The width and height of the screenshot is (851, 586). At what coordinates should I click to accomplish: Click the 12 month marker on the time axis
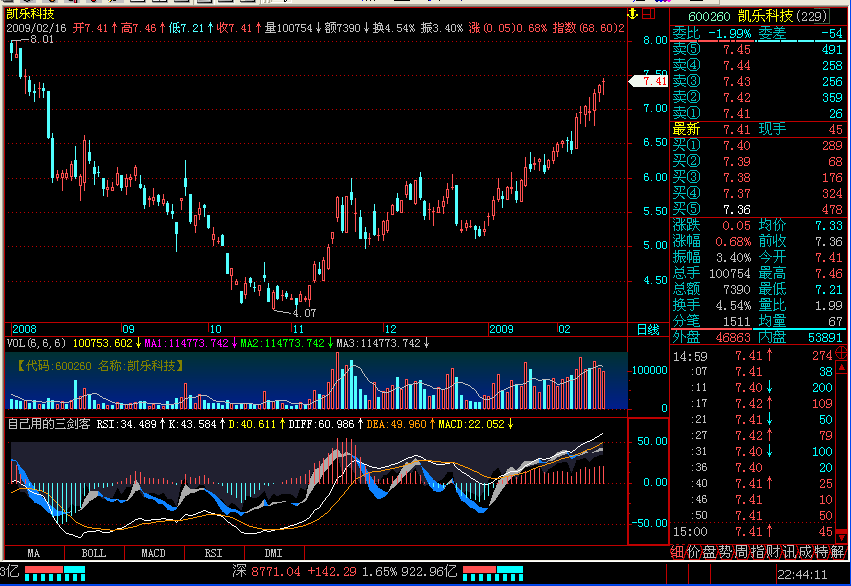(390, 329)
